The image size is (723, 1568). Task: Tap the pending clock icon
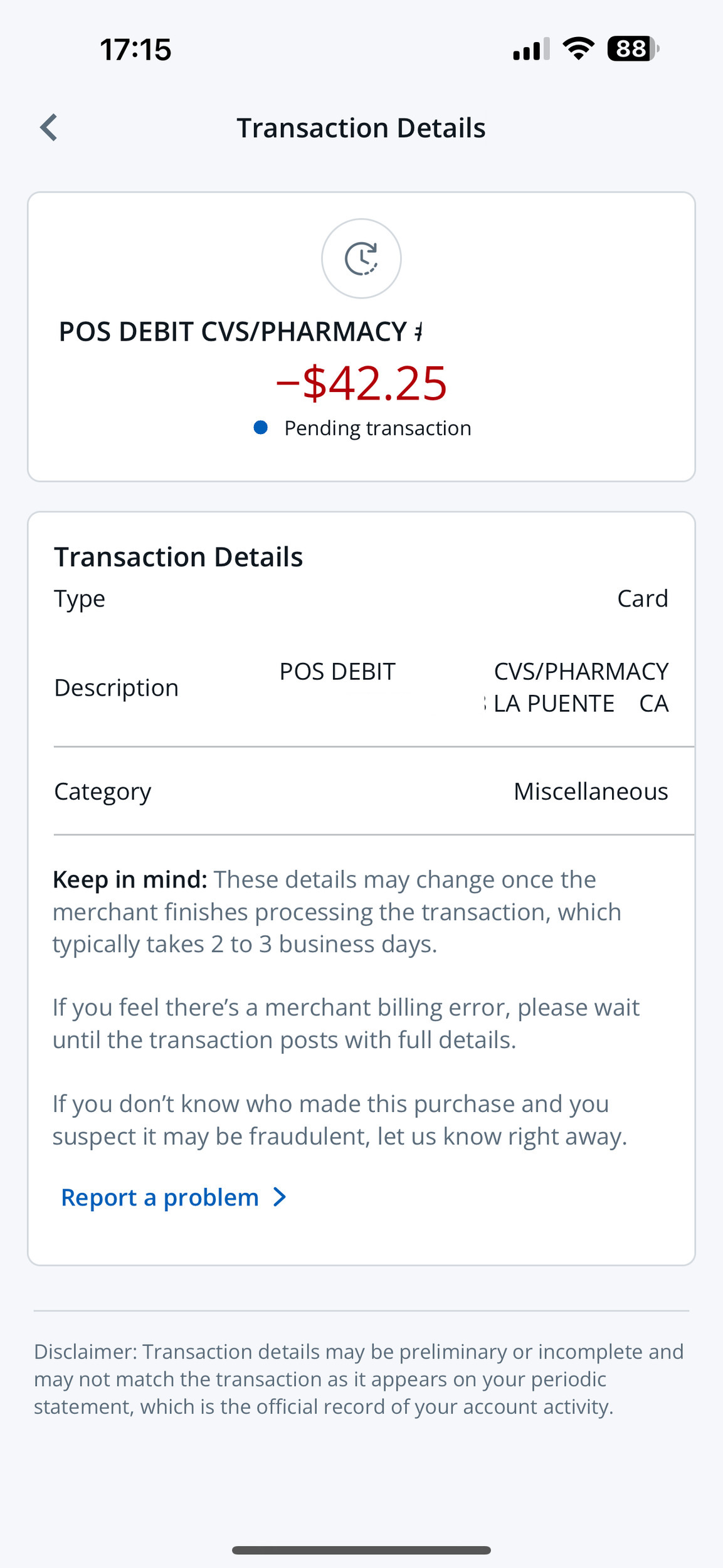(x=361, y=258)
